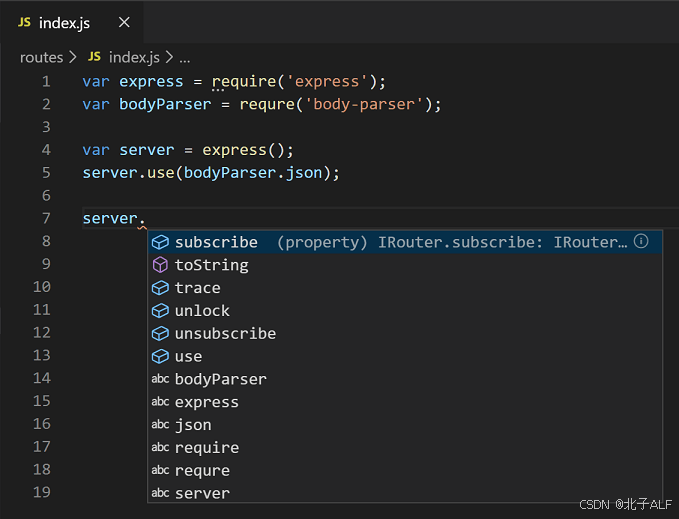679x519 pixels.
Task: Choose the bodyParser word suggestion
Action: 405,379
